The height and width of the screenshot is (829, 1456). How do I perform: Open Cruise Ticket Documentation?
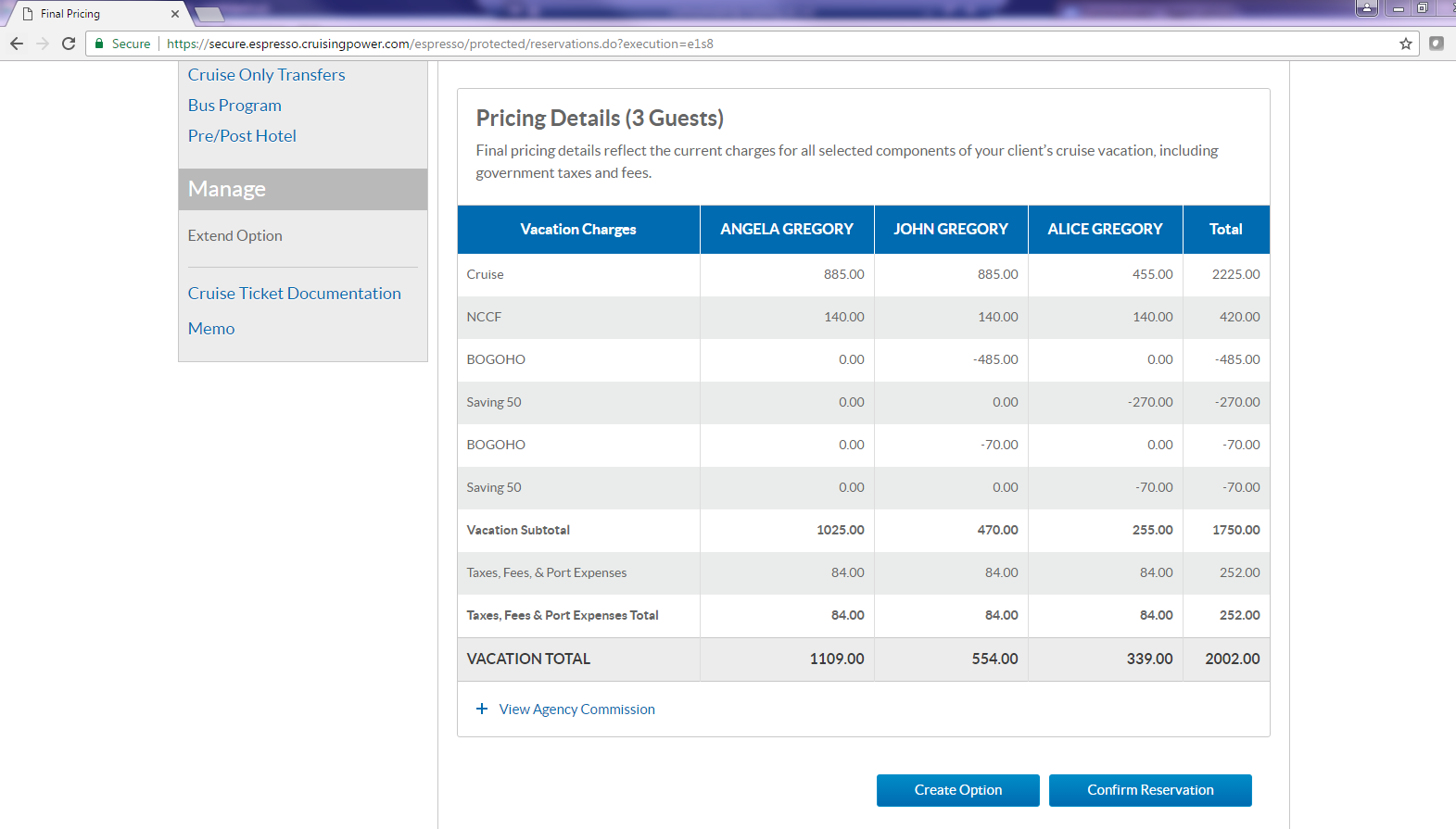(x=294, y=294)
